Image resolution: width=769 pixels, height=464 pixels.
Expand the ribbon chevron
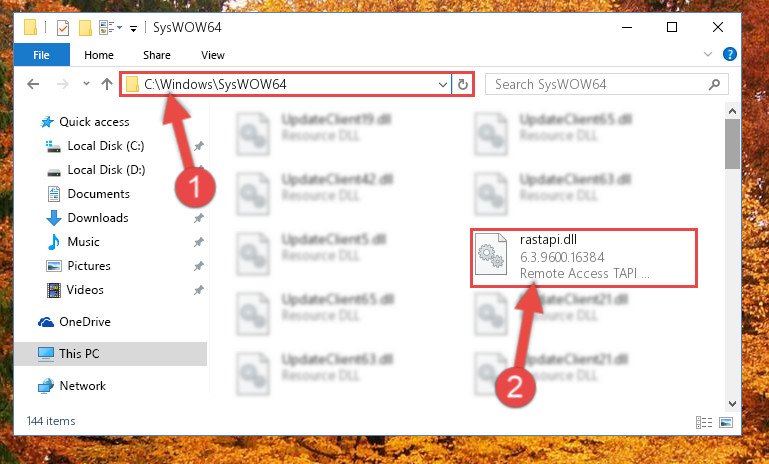pyautogui.click(x=708, y=54)
